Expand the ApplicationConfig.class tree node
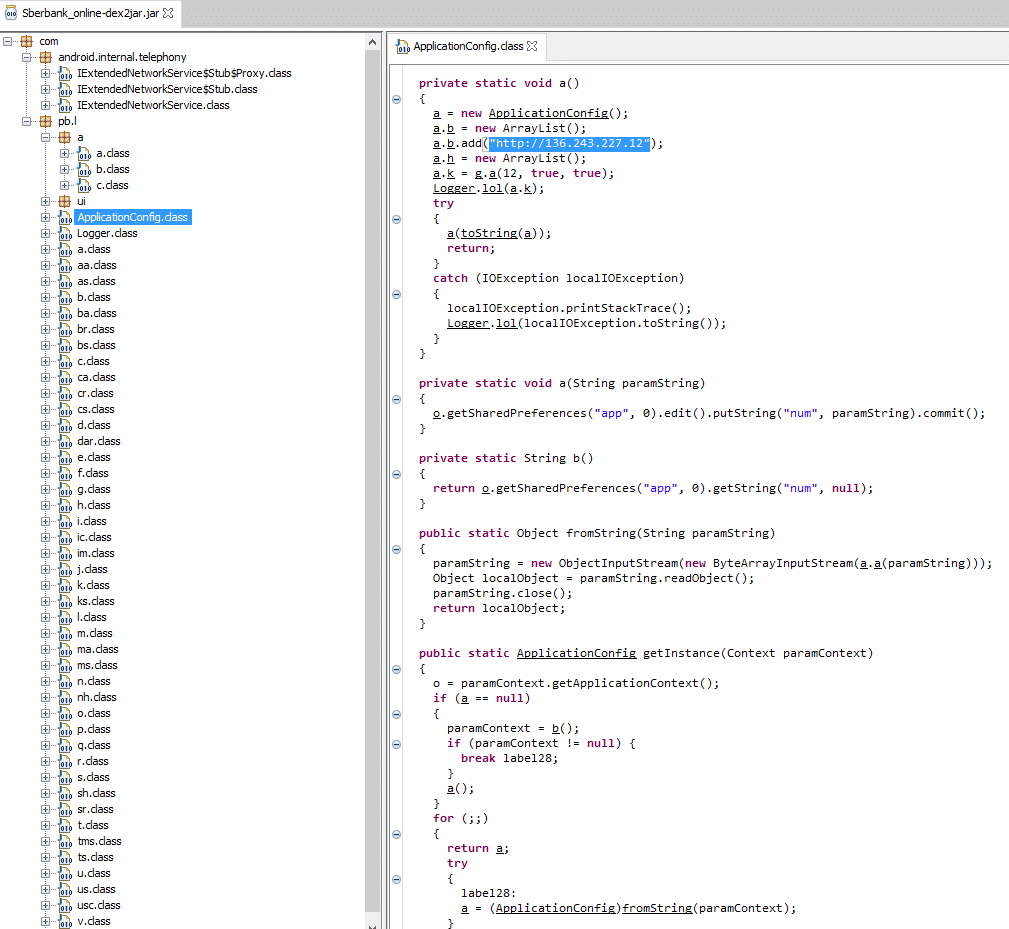1009x929 pixels. click(45, 217)
